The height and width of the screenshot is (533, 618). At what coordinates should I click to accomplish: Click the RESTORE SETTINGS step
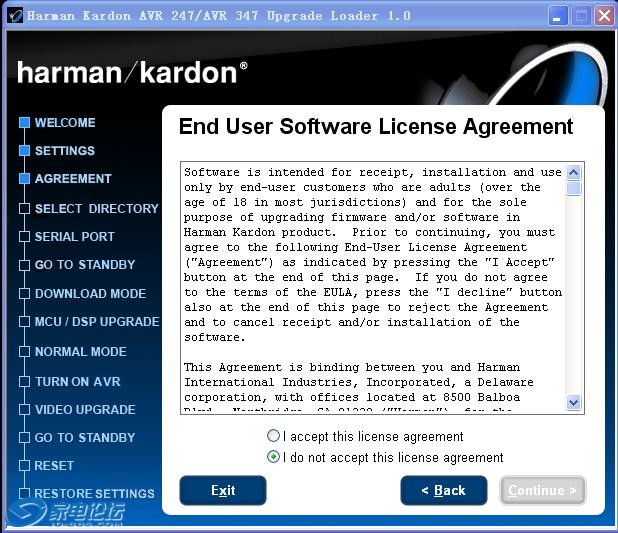95,494
